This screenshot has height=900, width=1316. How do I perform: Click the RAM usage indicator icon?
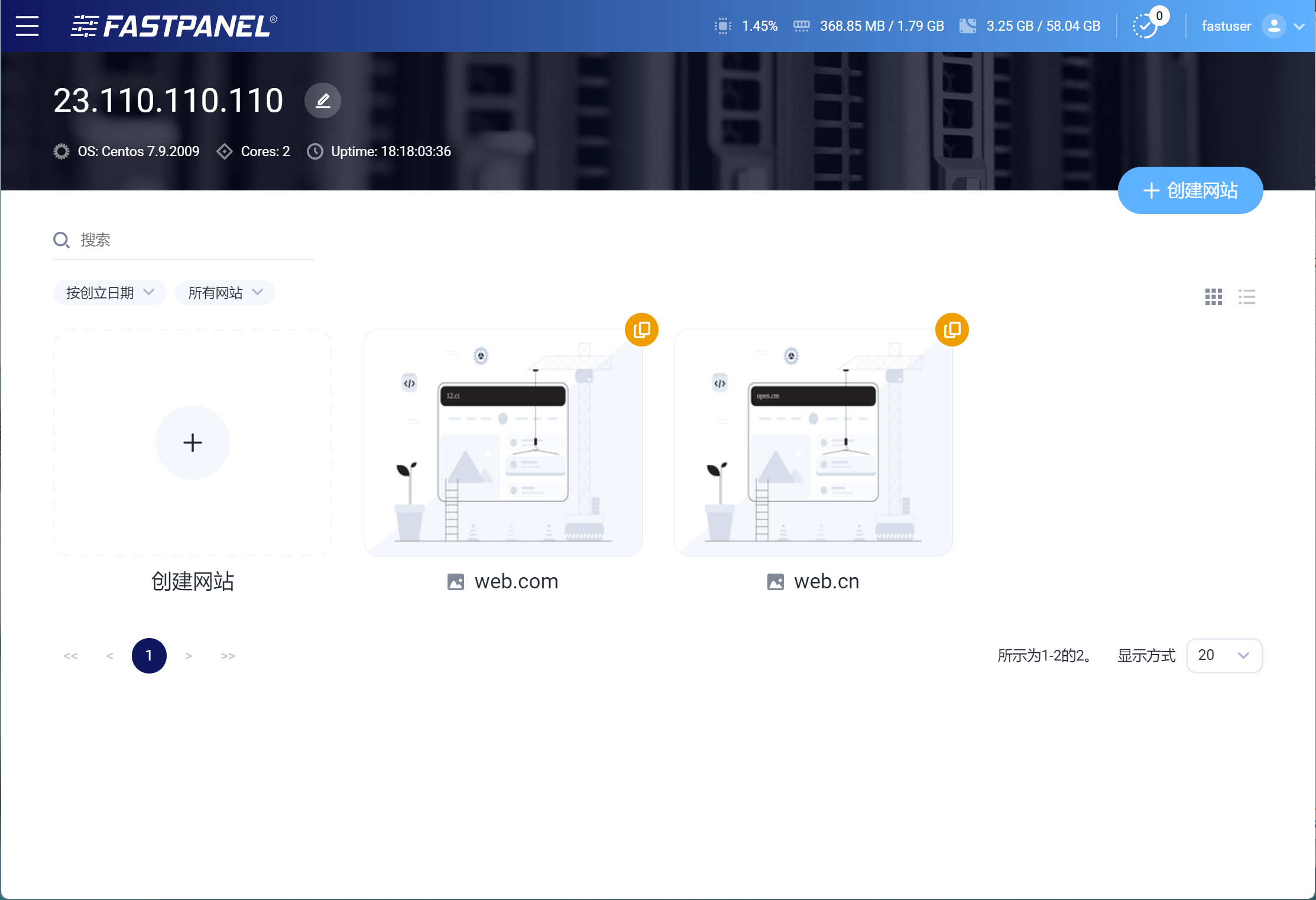(x=801, y=26)
